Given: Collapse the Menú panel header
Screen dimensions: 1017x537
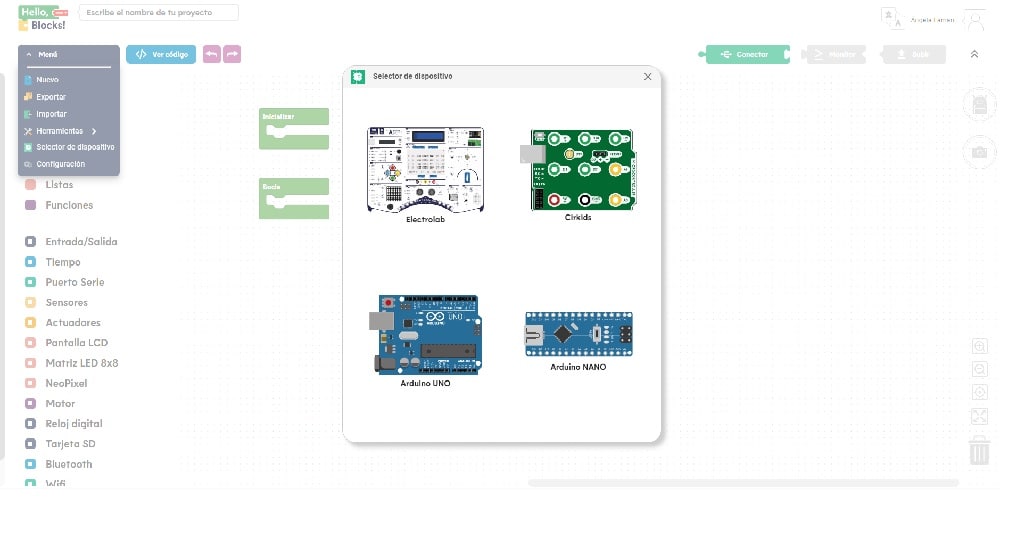Looking at the screenshot, I should [69, 54].
